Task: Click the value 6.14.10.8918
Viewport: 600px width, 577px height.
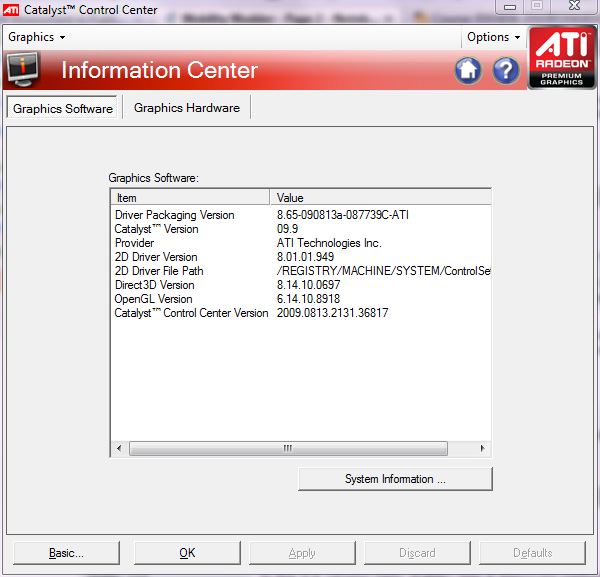Action: point(308,299)
